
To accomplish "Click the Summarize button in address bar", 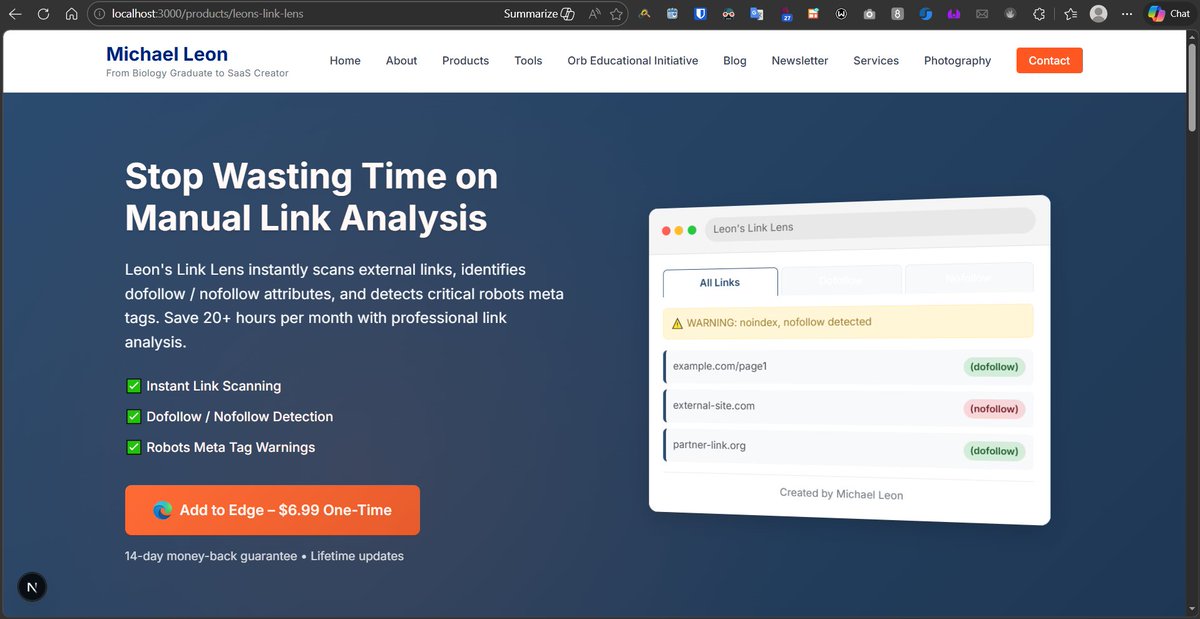I will tap(538, 14).
